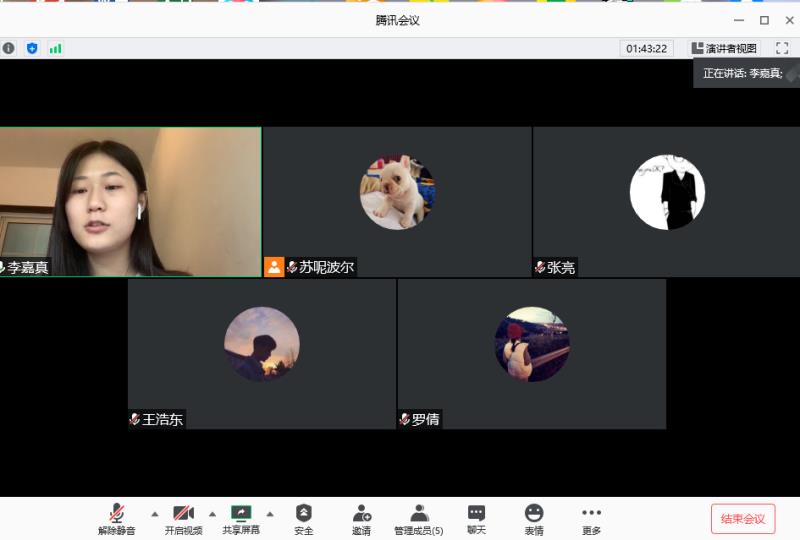Open the security (安全) menu

304,519
